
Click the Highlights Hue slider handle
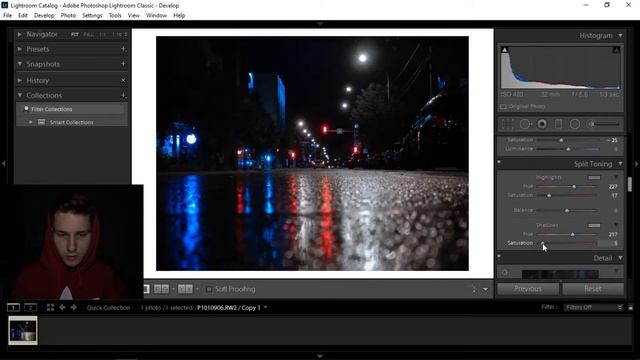[574, 187]
